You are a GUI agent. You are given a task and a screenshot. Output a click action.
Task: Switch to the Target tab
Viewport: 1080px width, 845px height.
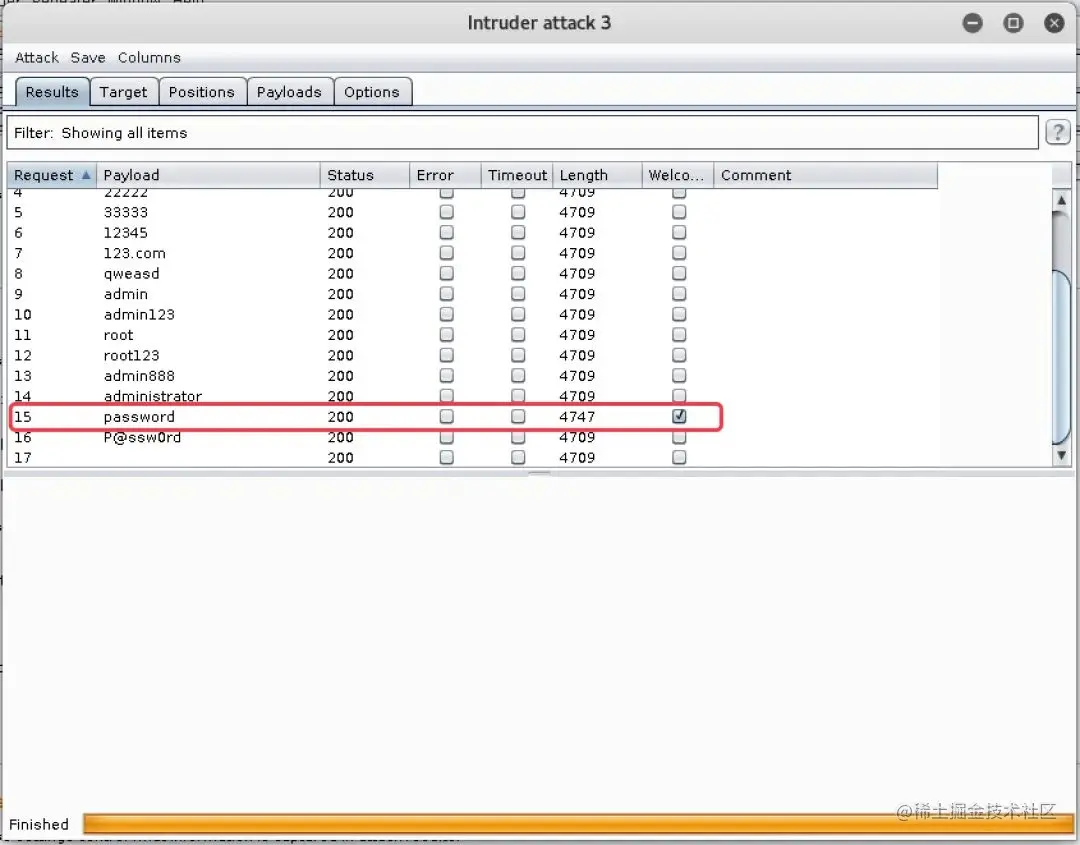(123, 92)
